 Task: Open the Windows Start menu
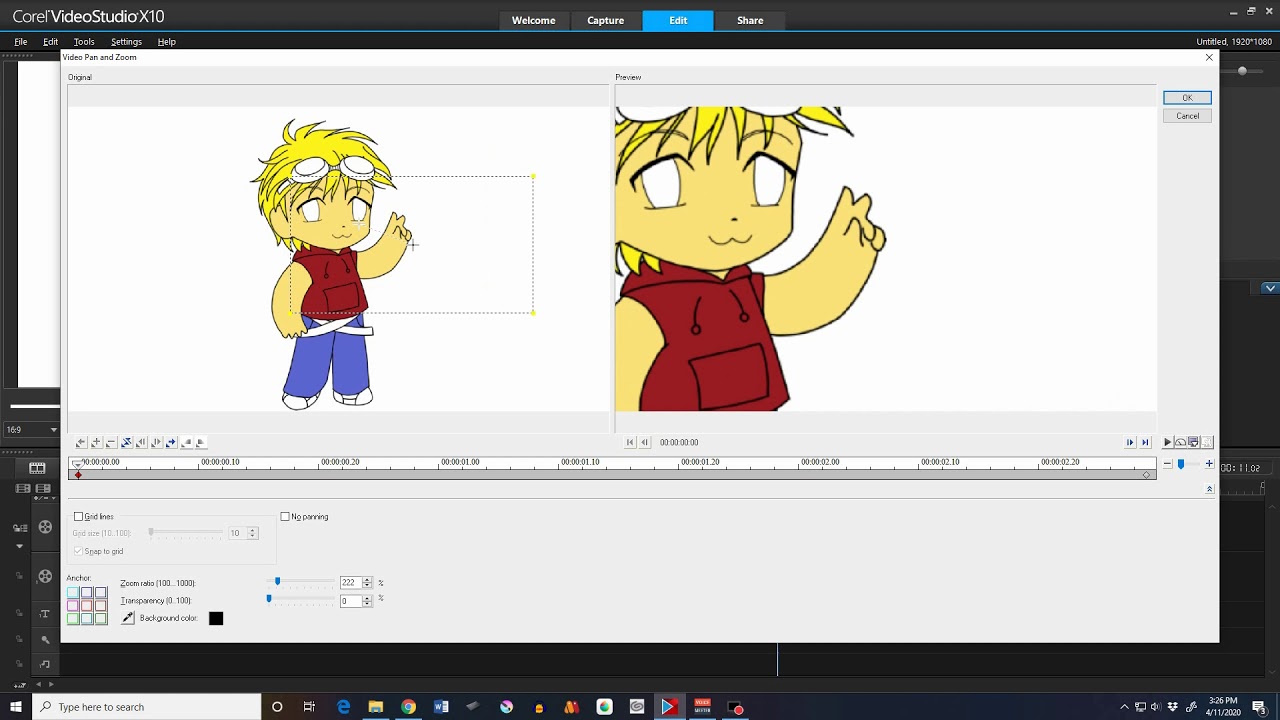pyautogui.click(x=16, y=707)
